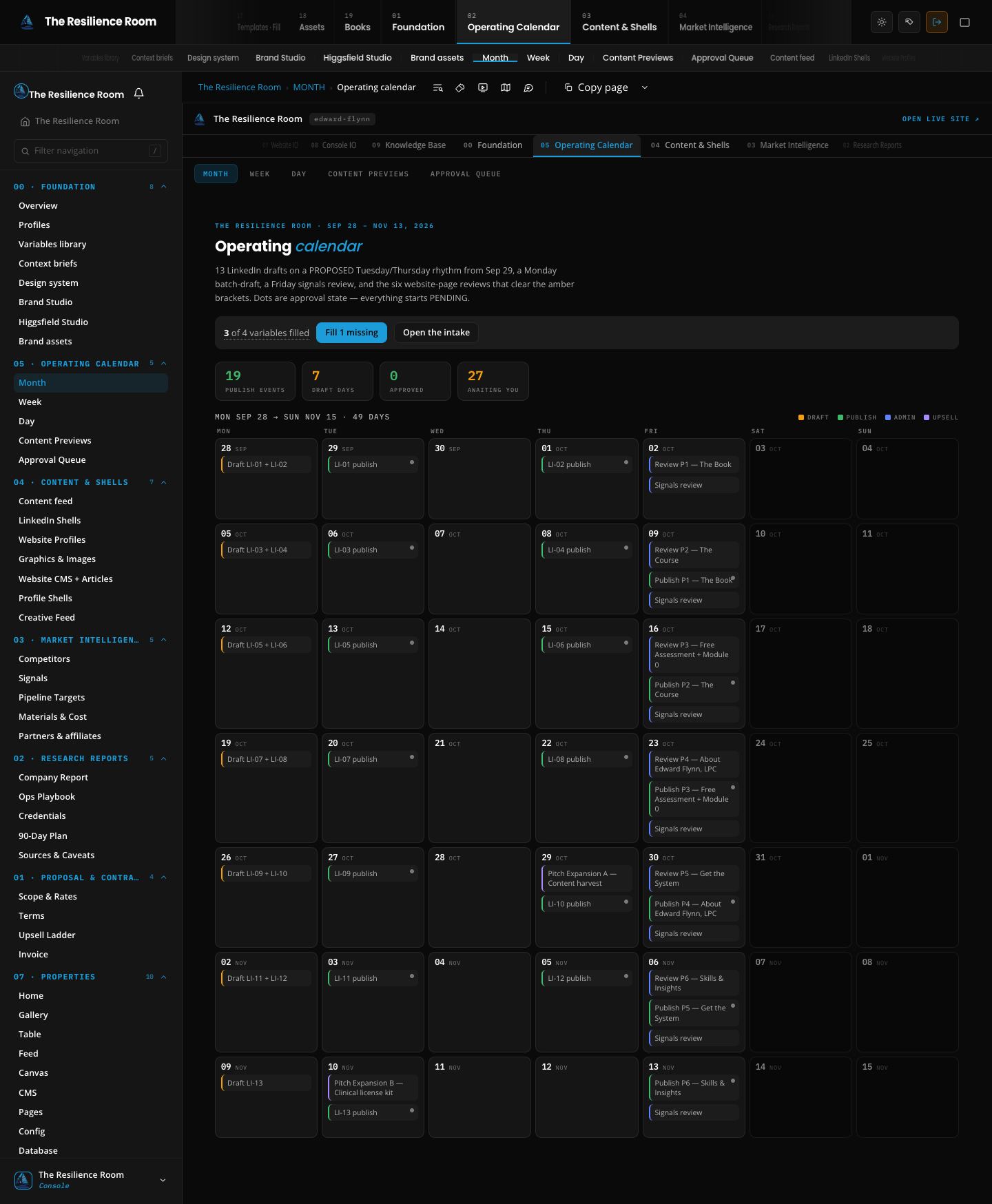
Task: Collapse the 00 Foundation sidebar section
Action: pos(164,187)
